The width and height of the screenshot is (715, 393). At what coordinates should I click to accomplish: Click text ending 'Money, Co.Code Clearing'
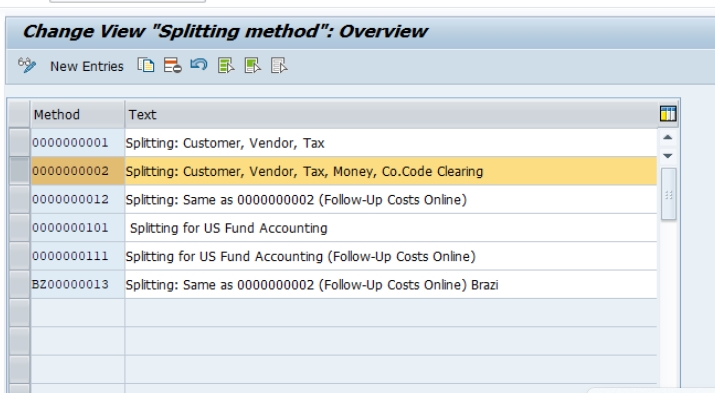[304, 171]
